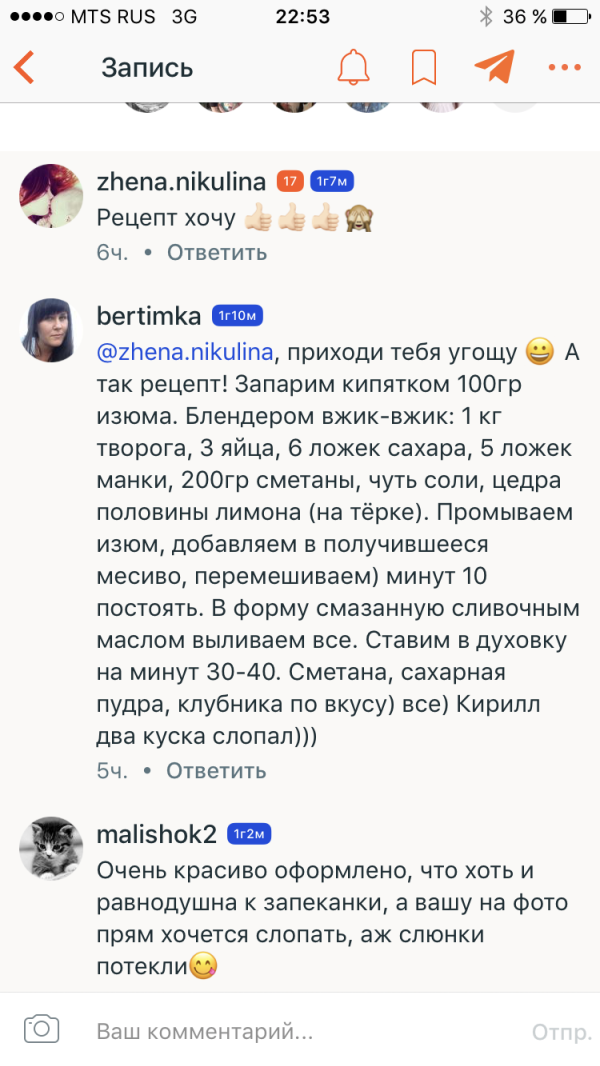
Task: Tap the orange 17 badge
Action: (290, 181)
